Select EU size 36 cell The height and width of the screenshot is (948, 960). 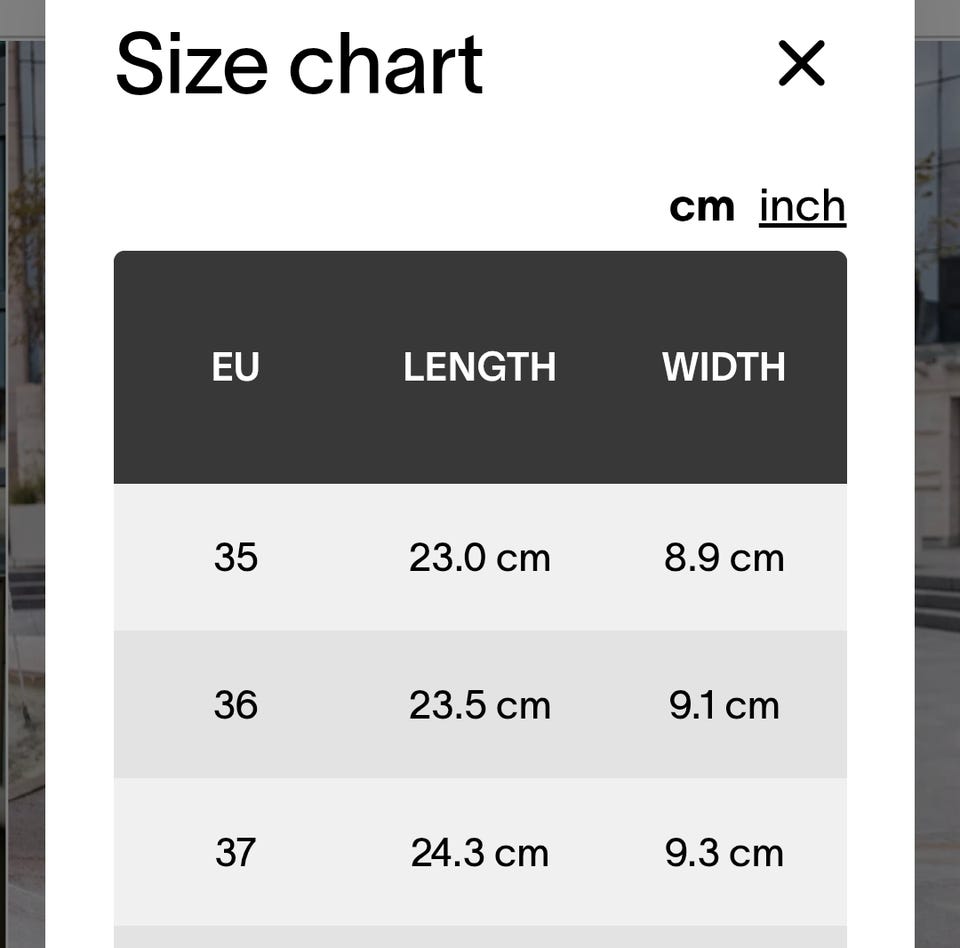(236, 705)
